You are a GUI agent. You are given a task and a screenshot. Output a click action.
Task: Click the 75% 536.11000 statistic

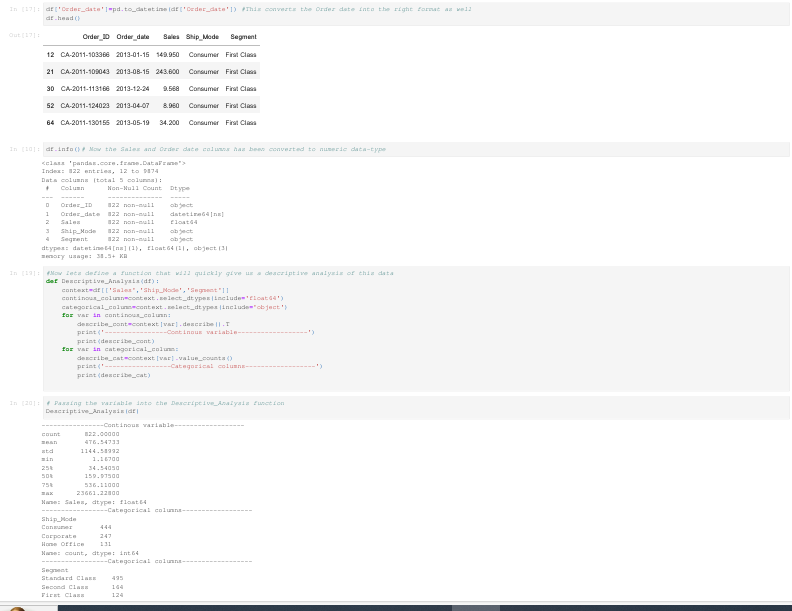pos(80,485)
